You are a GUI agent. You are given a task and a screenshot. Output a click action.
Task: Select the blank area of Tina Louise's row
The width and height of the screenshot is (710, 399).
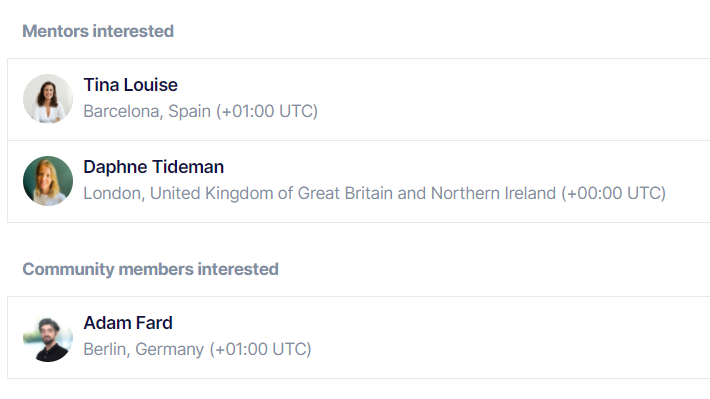click(512, 99)
